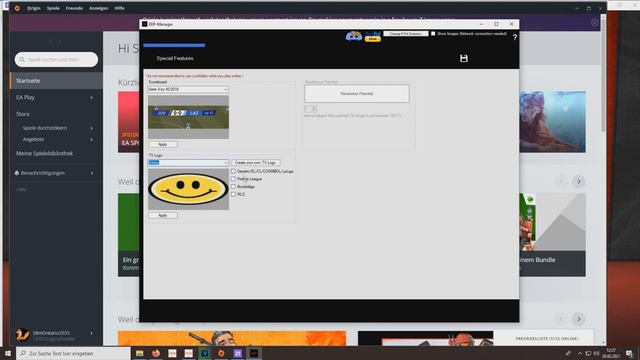Click the Change FIFA Directory button
This screenshot has height=360, width=640.
tap(405, 33)
